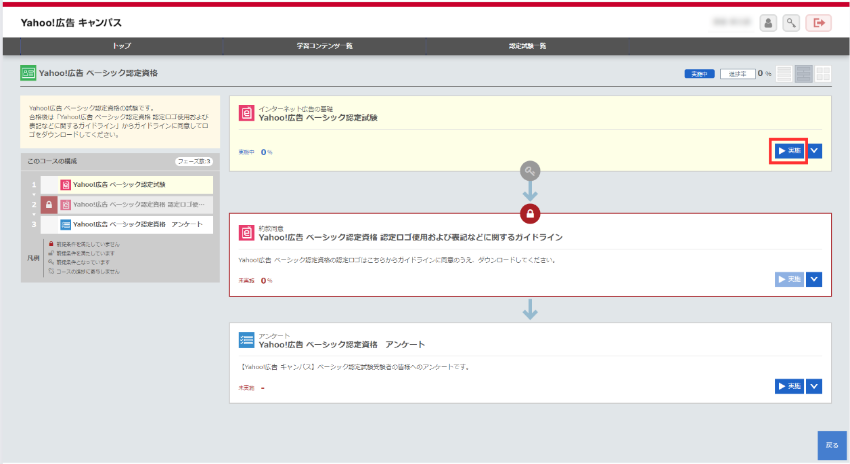Click the red lock circle icon above ガイドライン card
The height and width of the screenshot is (464, 850).
(530, 214)
